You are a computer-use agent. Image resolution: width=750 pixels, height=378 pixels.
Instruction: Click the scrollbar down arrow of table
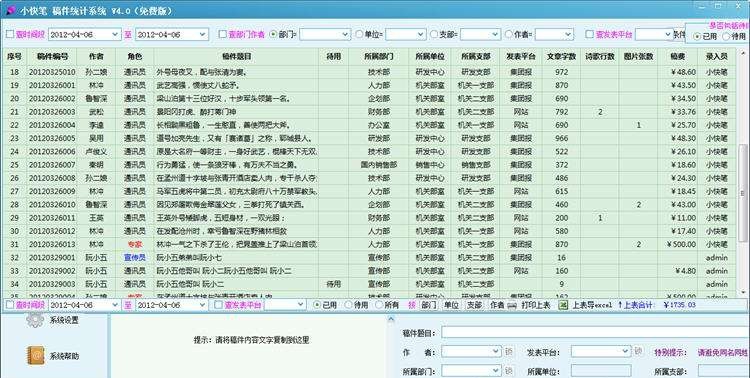click(x=744, y=292)
